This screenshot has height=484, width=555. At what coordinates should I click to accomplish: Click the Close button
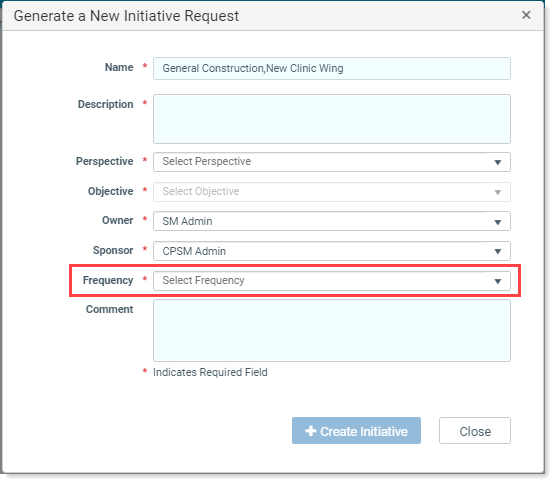(x=475, y=431)
